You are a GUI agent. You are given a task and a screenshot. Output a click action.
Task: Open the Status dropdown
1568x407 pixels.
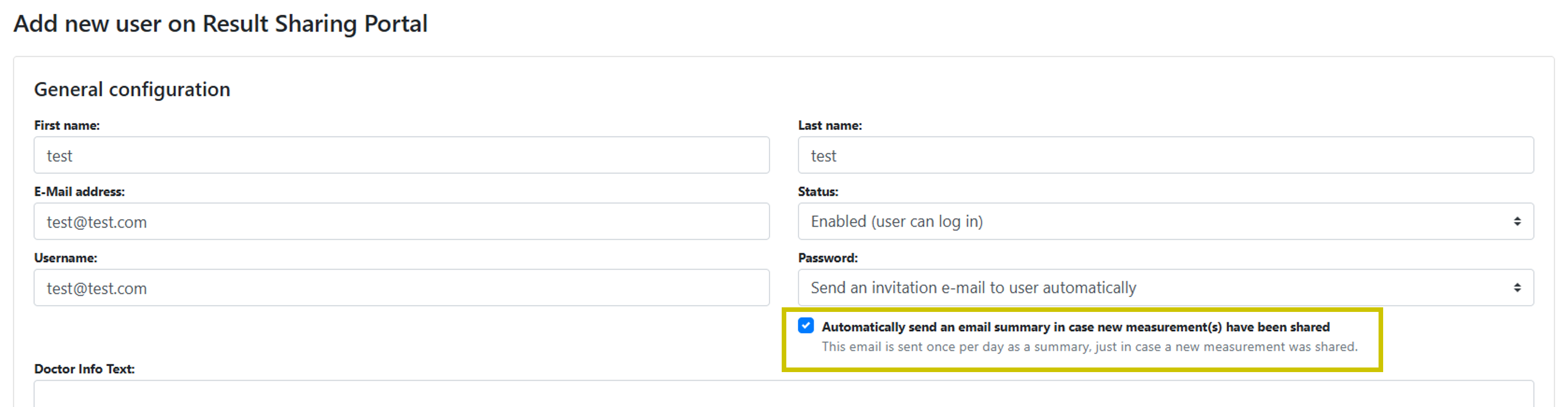coord(1156,221)
